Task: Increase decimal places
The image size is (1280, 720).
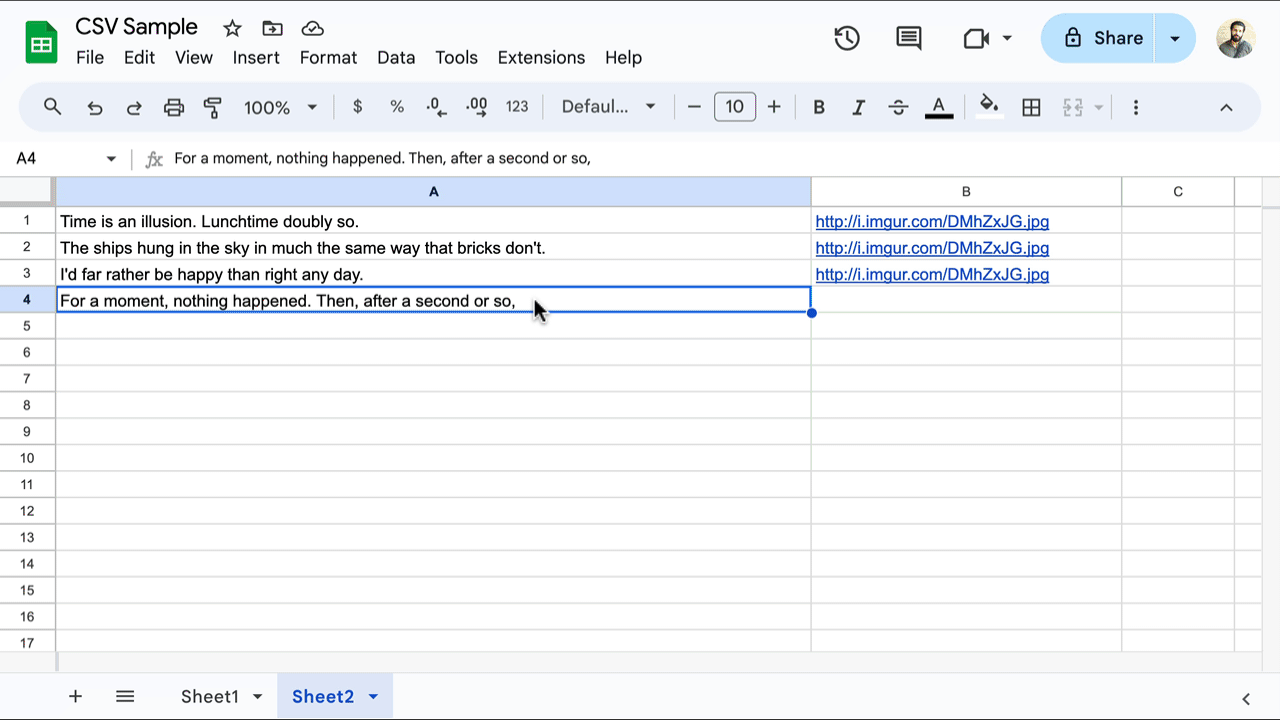Action: pyautogui.click(x=477, y=107)
